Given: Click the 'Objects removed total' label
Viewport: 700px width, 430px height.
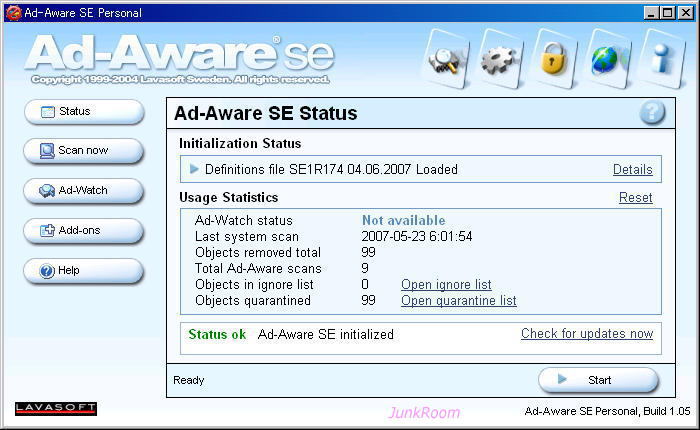Looking at the screenshot, I should (258, 252).
